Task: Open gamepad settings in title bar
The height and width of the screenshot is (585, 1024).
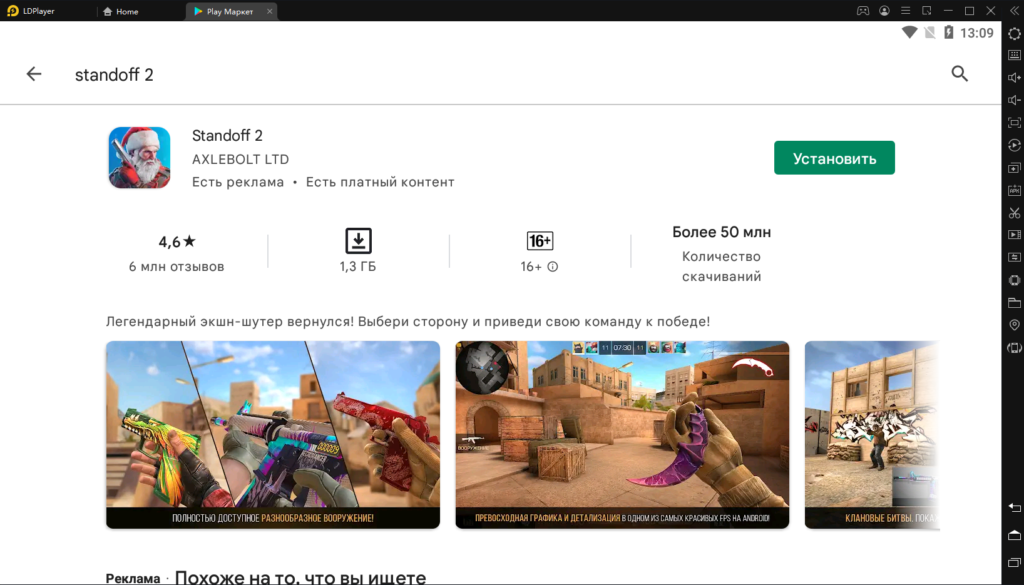Action: tap(862, 11)
